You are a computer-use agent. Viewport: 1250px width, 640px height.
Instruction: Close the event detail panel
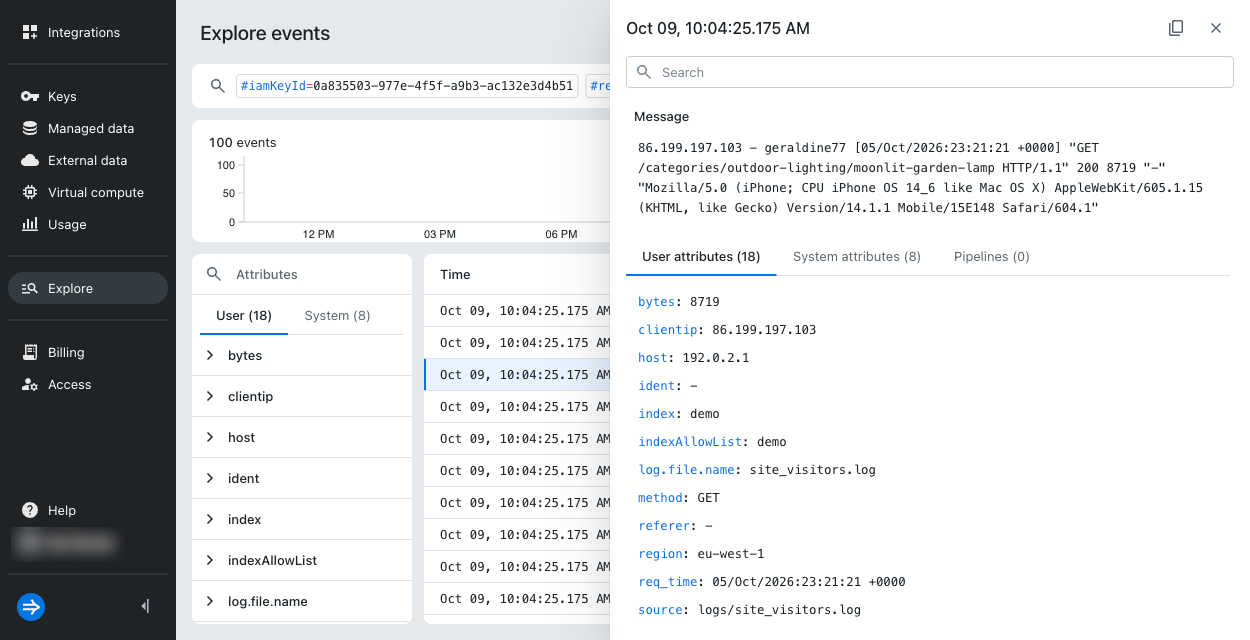tap(1216, 28)
